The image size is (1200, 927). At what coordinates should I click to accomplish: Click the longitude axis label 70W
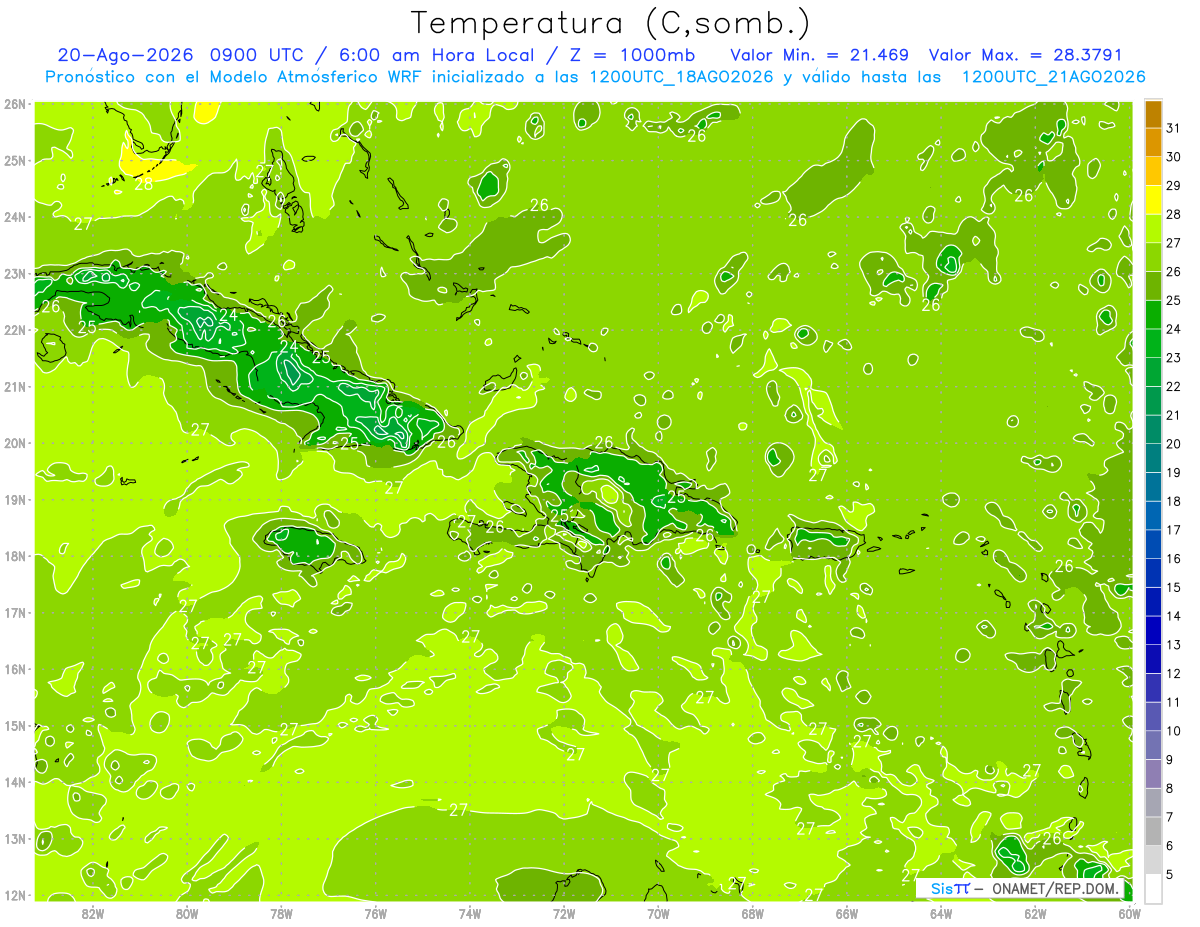[x=658, y=913]
